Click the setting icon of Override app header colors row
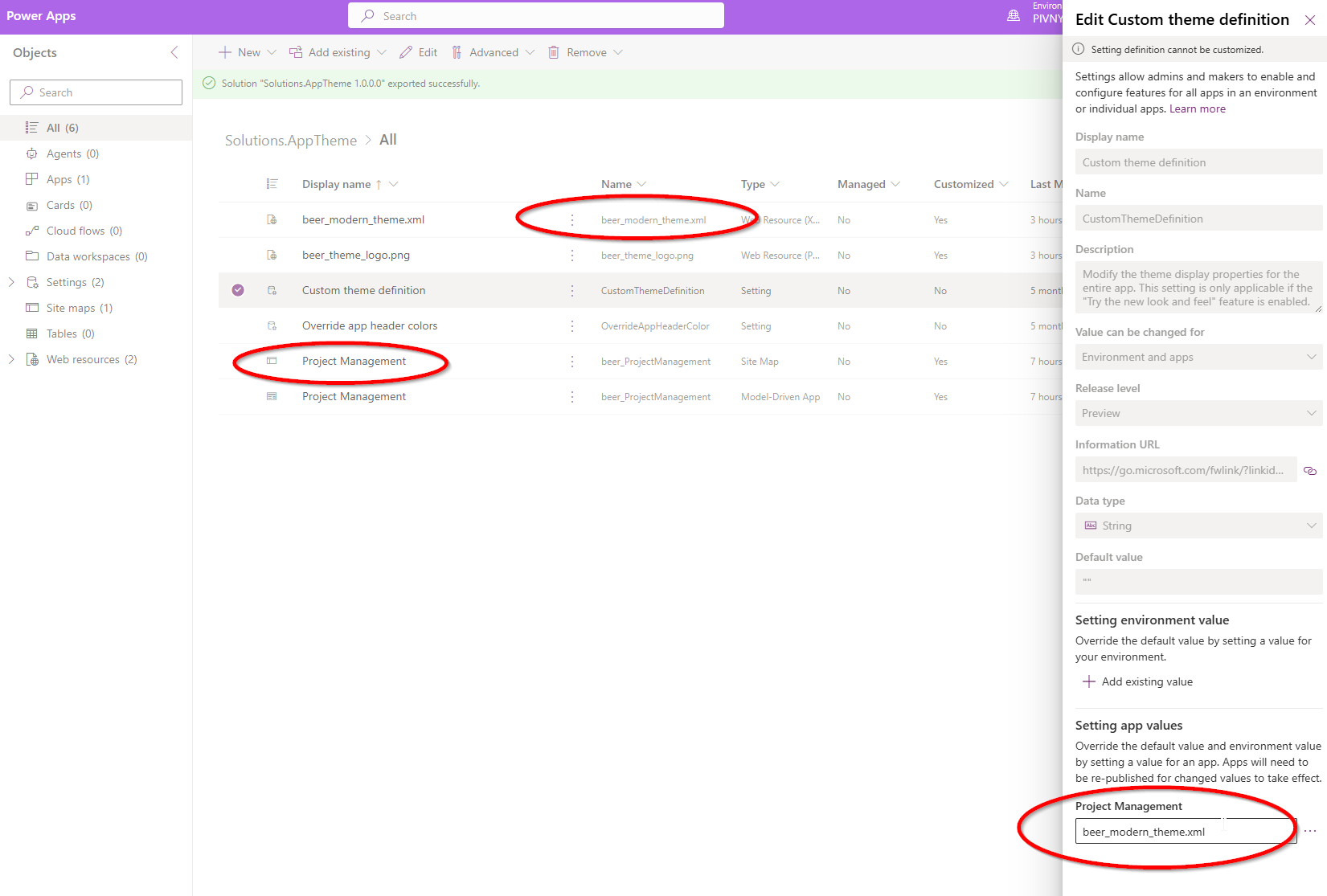 click(272, 325)
